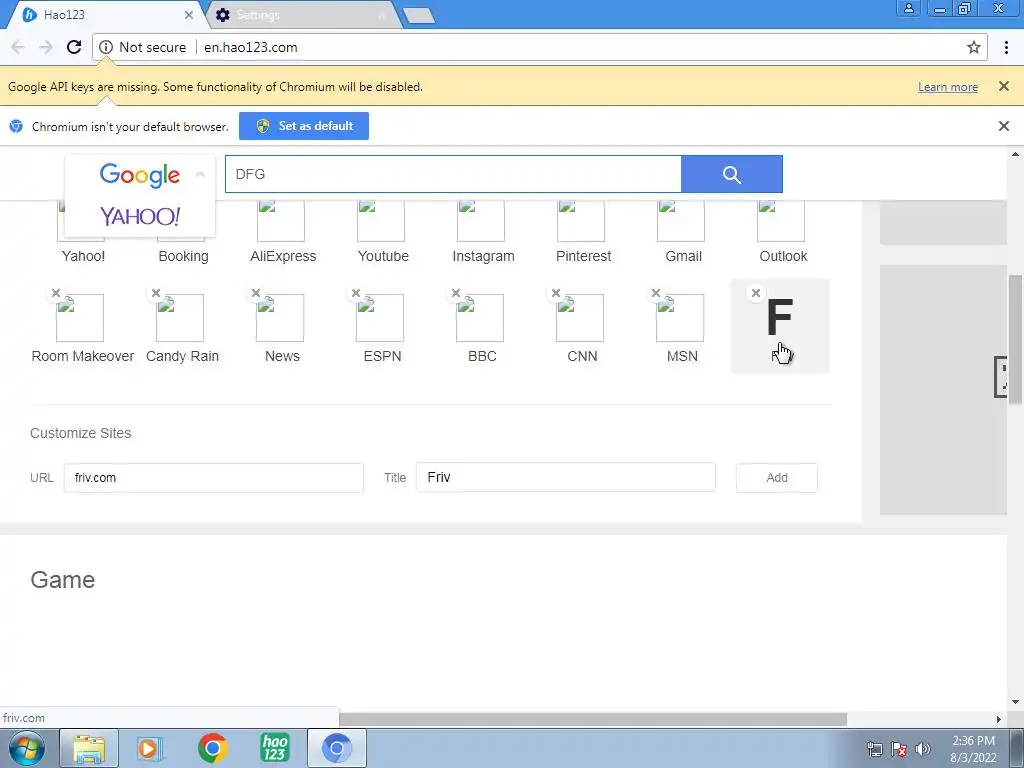
Task: Remove the Room Makeover tile with its X
Action: pos(56,293)
